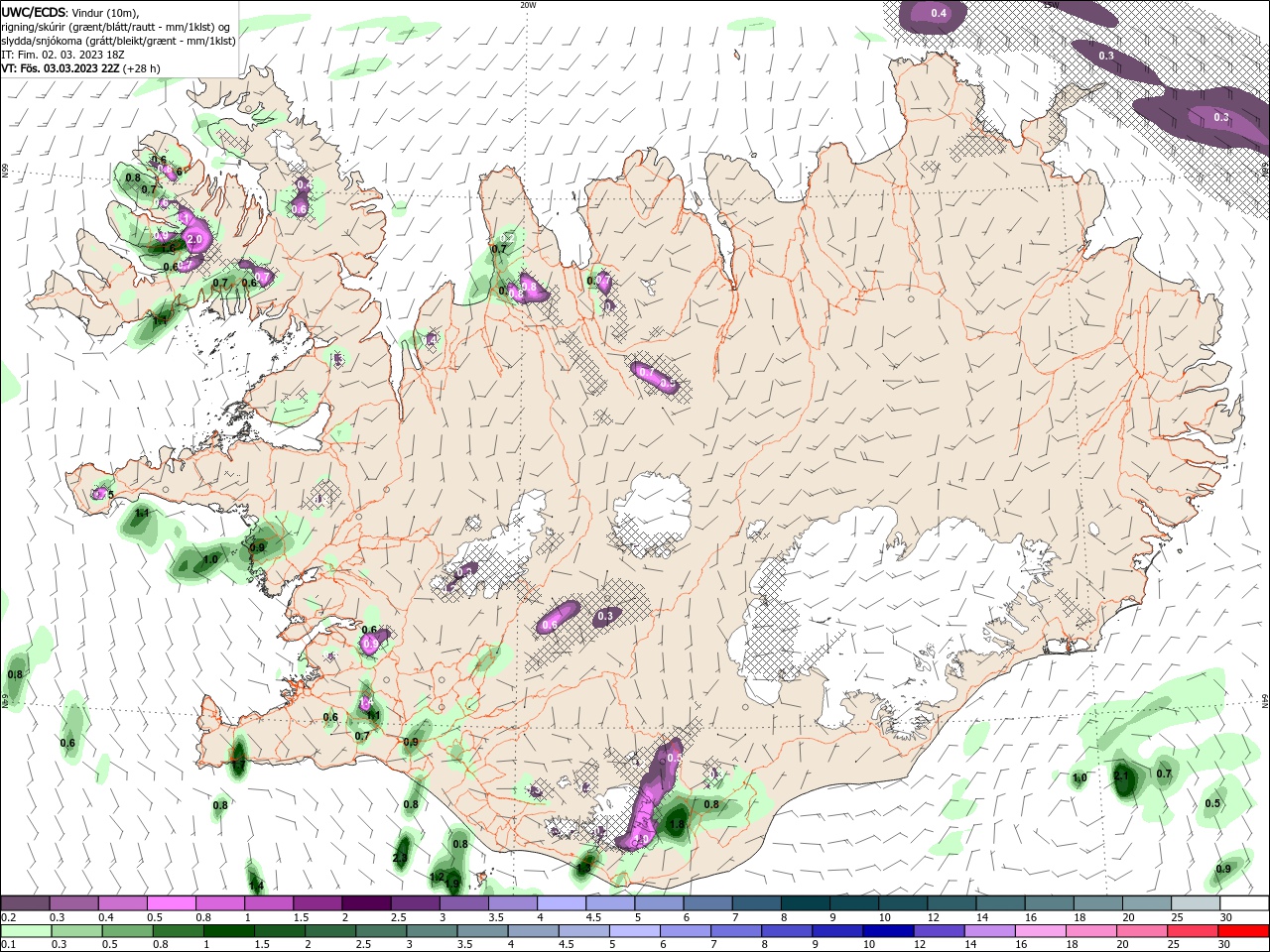
Task: Click the '2.1' precipitation value on map
Action: pyautogui.click(x=1121, y=775)
